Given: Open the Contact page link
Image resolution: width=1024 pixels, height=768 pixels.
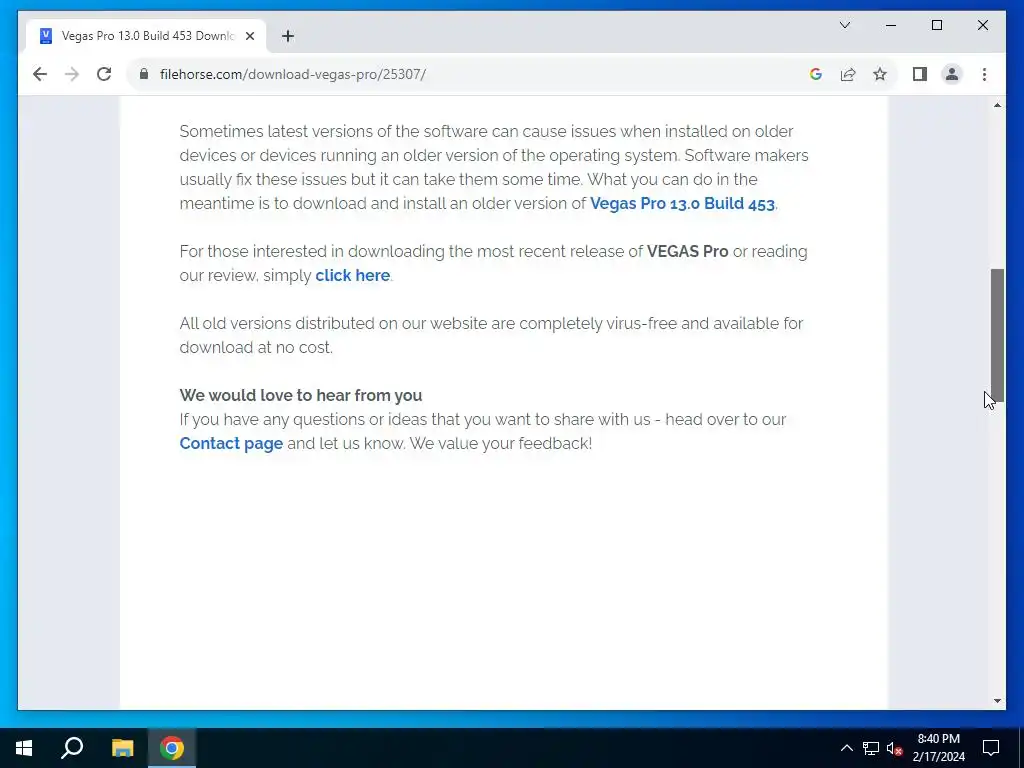Looking at the screenshot, I should click(231, 443).
